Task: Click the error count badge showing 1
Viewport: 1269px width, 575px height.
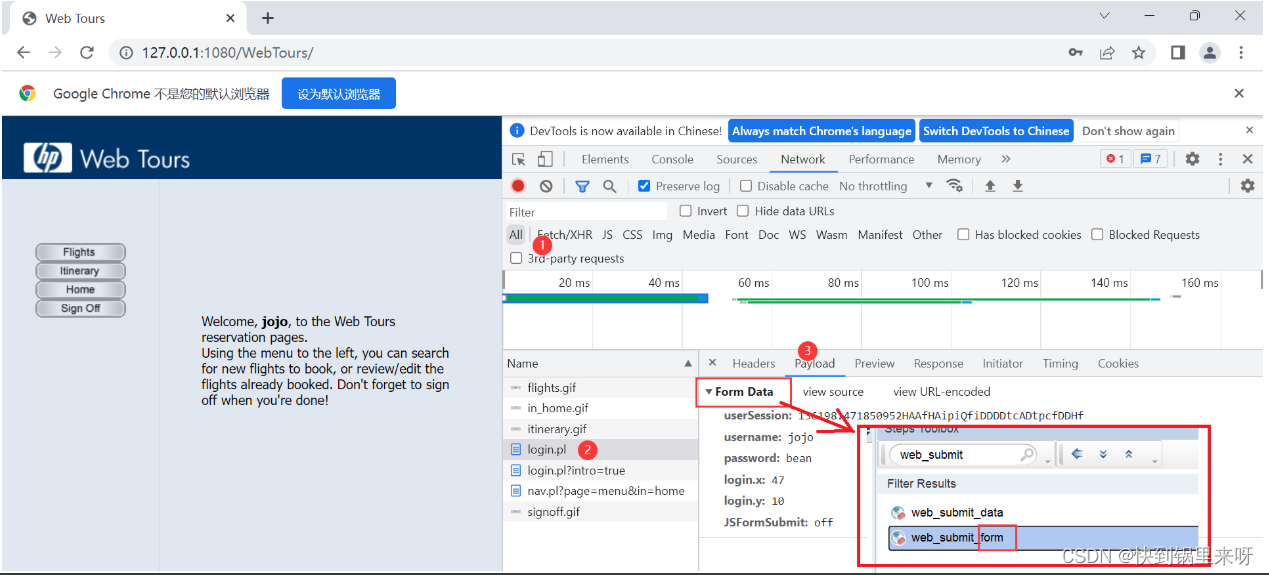Action: click(x=1114, y=159)
